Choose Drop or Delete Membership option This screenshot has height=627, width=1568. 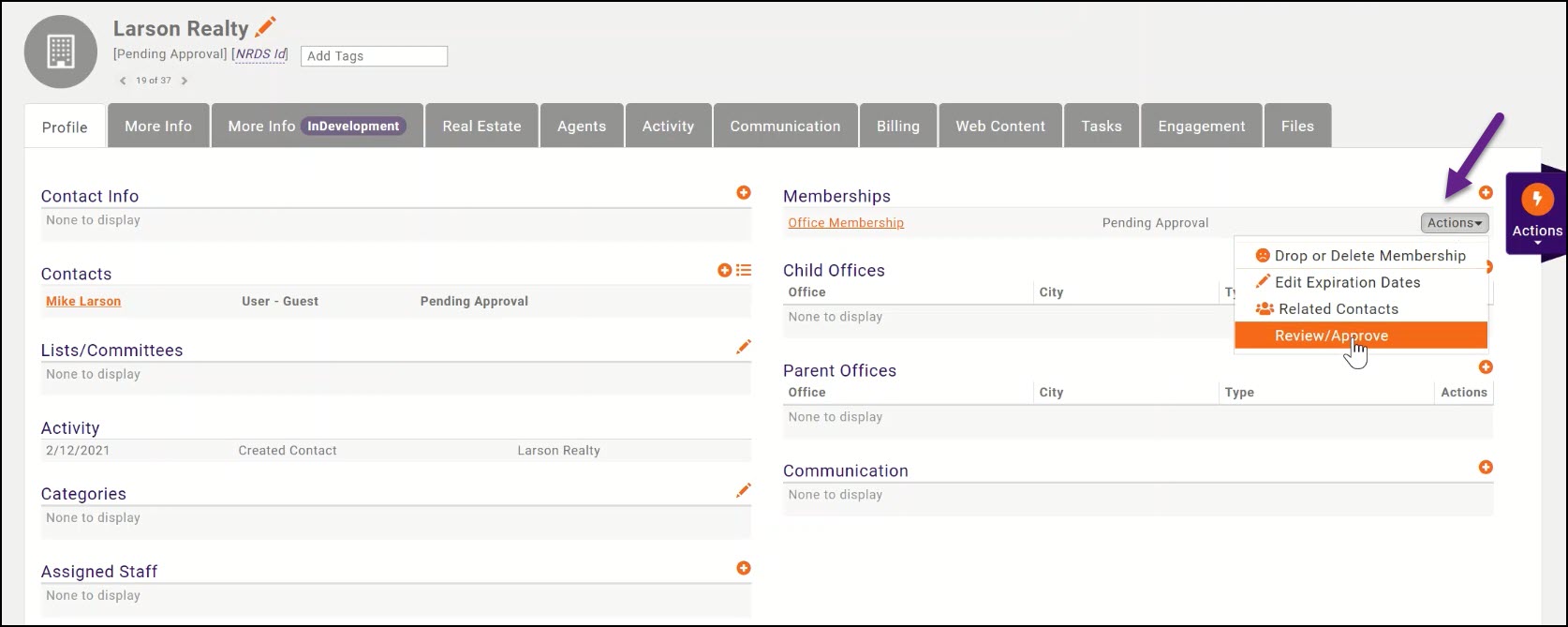tap(1369, 256)
